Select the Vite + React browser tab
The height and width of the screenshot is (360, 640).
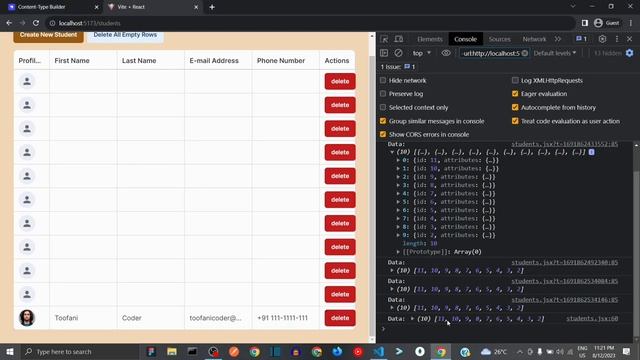pos(152,7)
